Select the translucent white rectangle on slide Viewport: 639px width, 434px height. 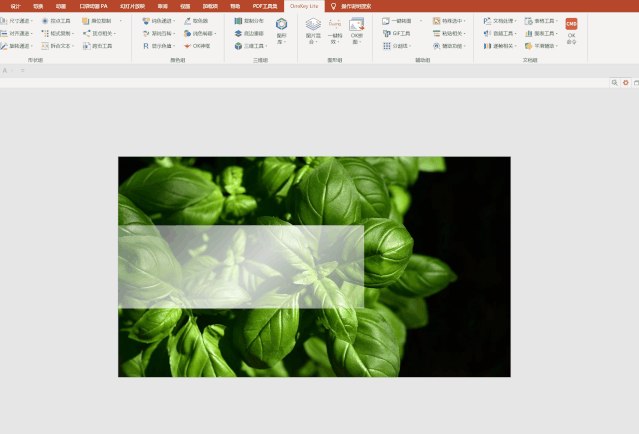click(x=241, y=267)
